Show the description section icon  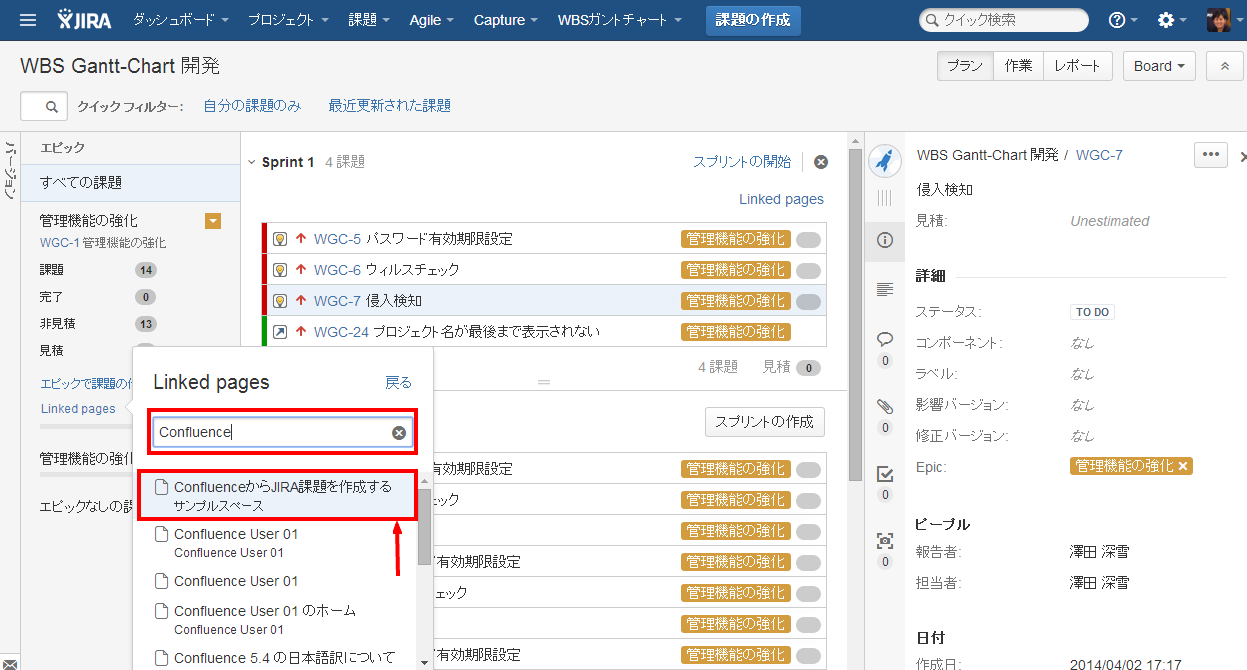click(x=884, y=289)
